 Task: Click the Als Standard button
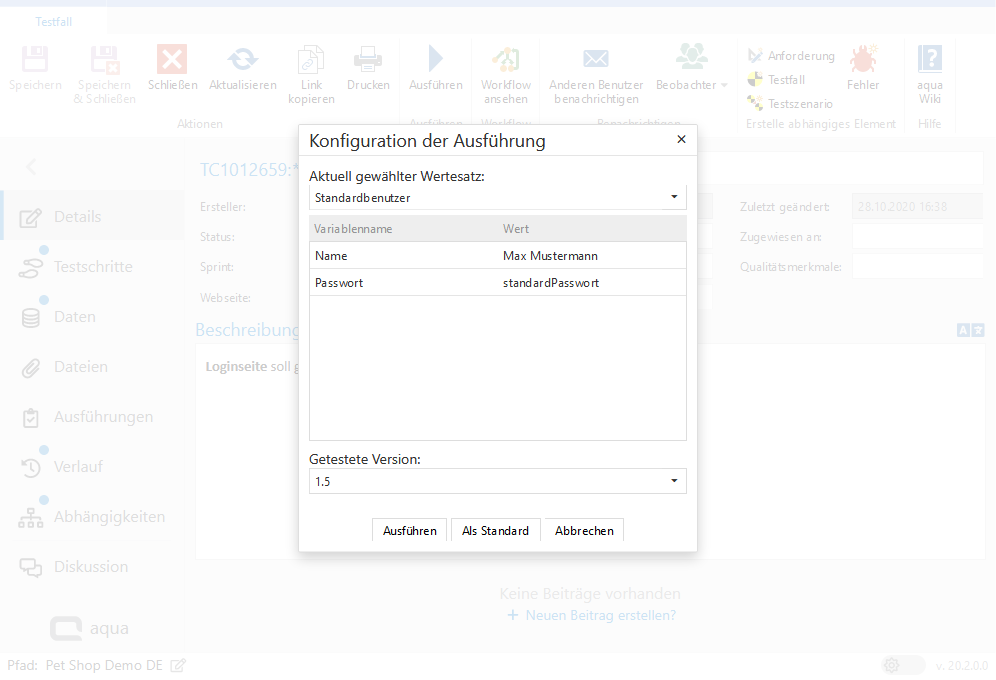click(x=495, y=530)
